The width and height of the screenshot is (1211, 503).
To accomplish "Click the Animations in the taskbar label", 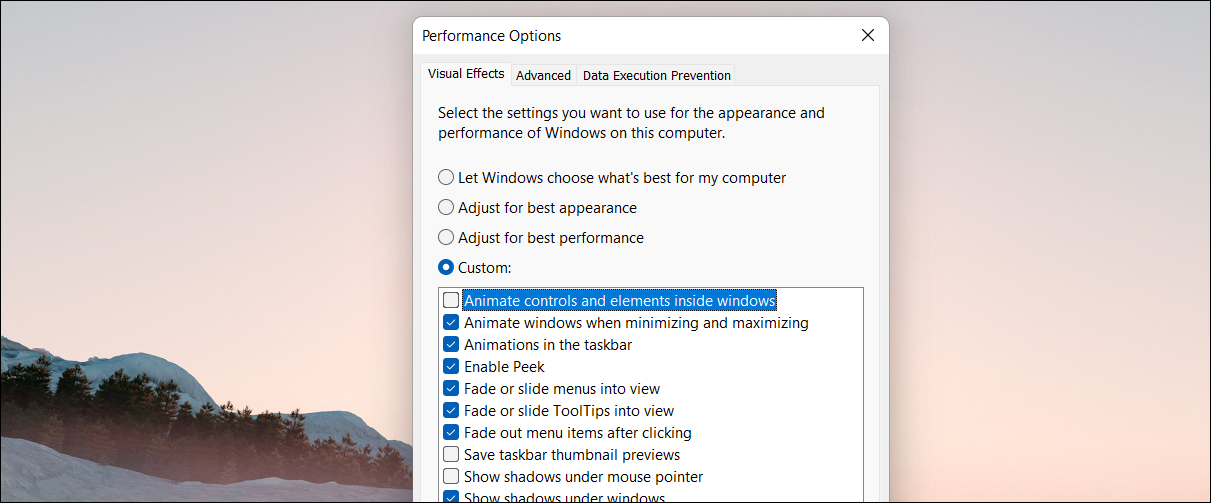I will (548, 345).
